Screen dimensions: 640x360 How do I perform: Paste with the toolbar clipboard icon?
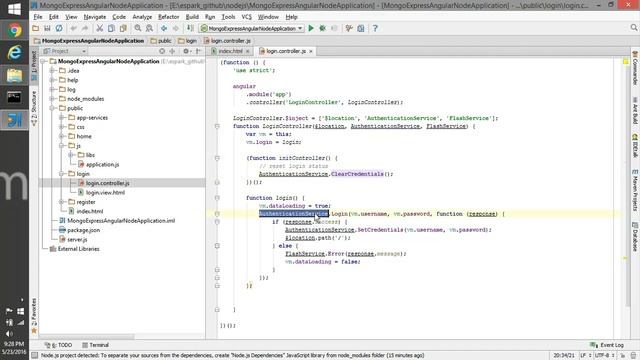tap(123, 29)
